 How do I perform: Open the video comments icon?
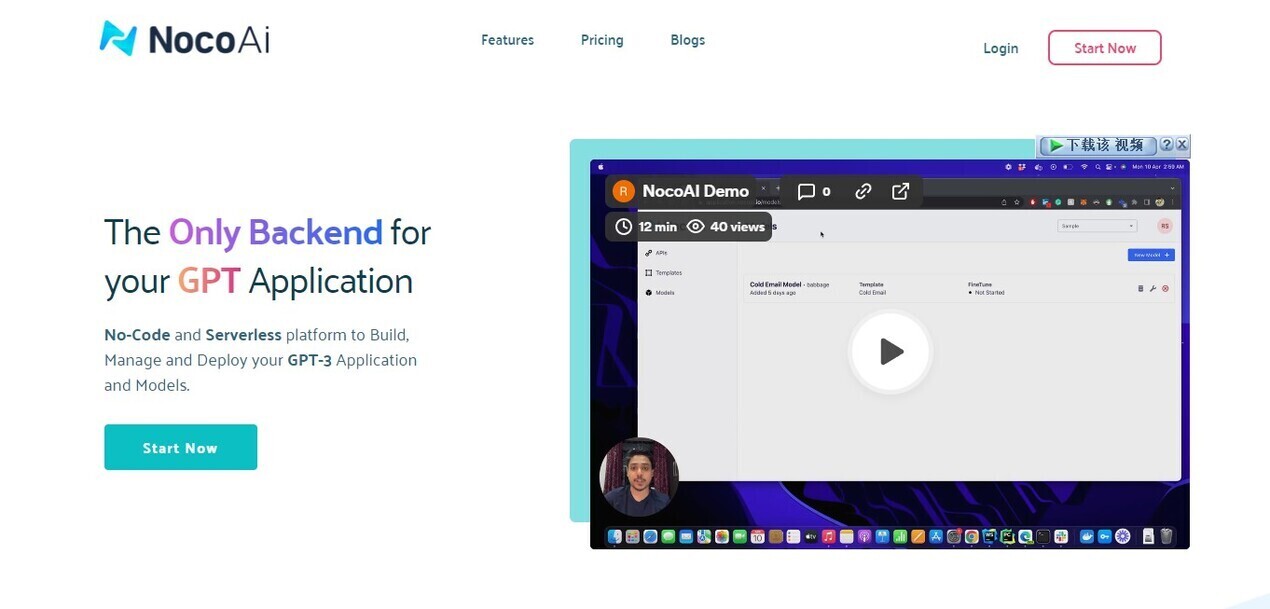(x=806, y=191)
